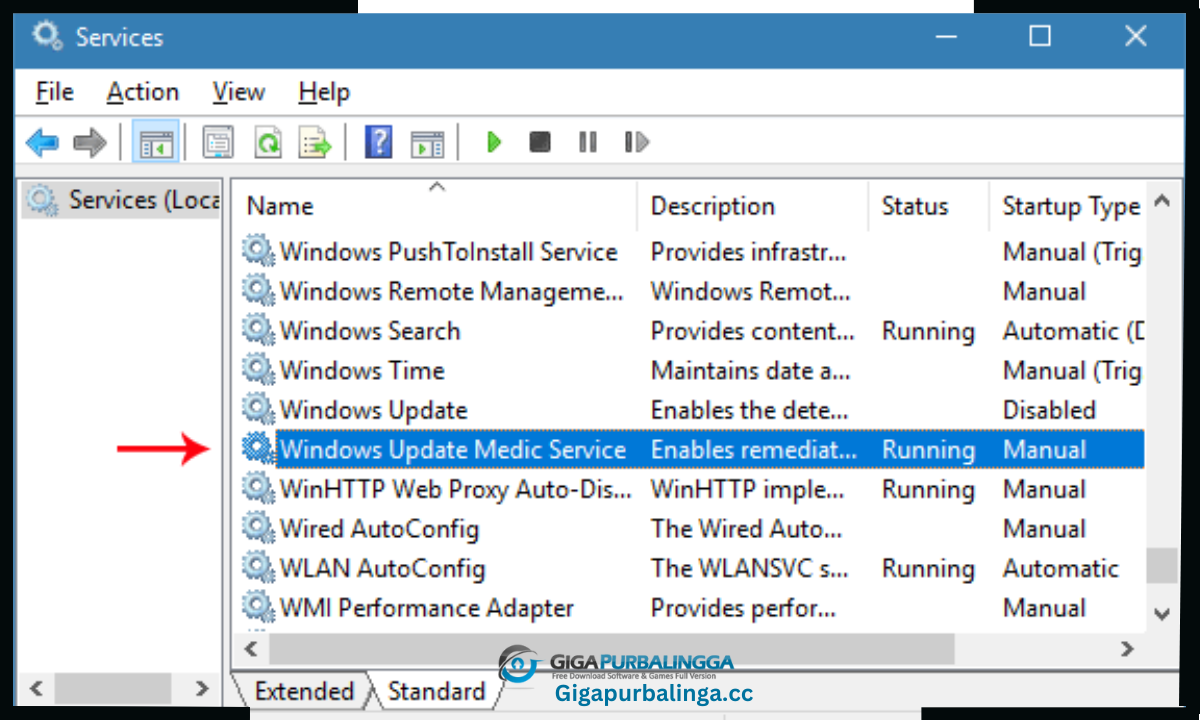The image size is (1200, 720).
Task: Open the Action menu
Action: pos(143,92)
